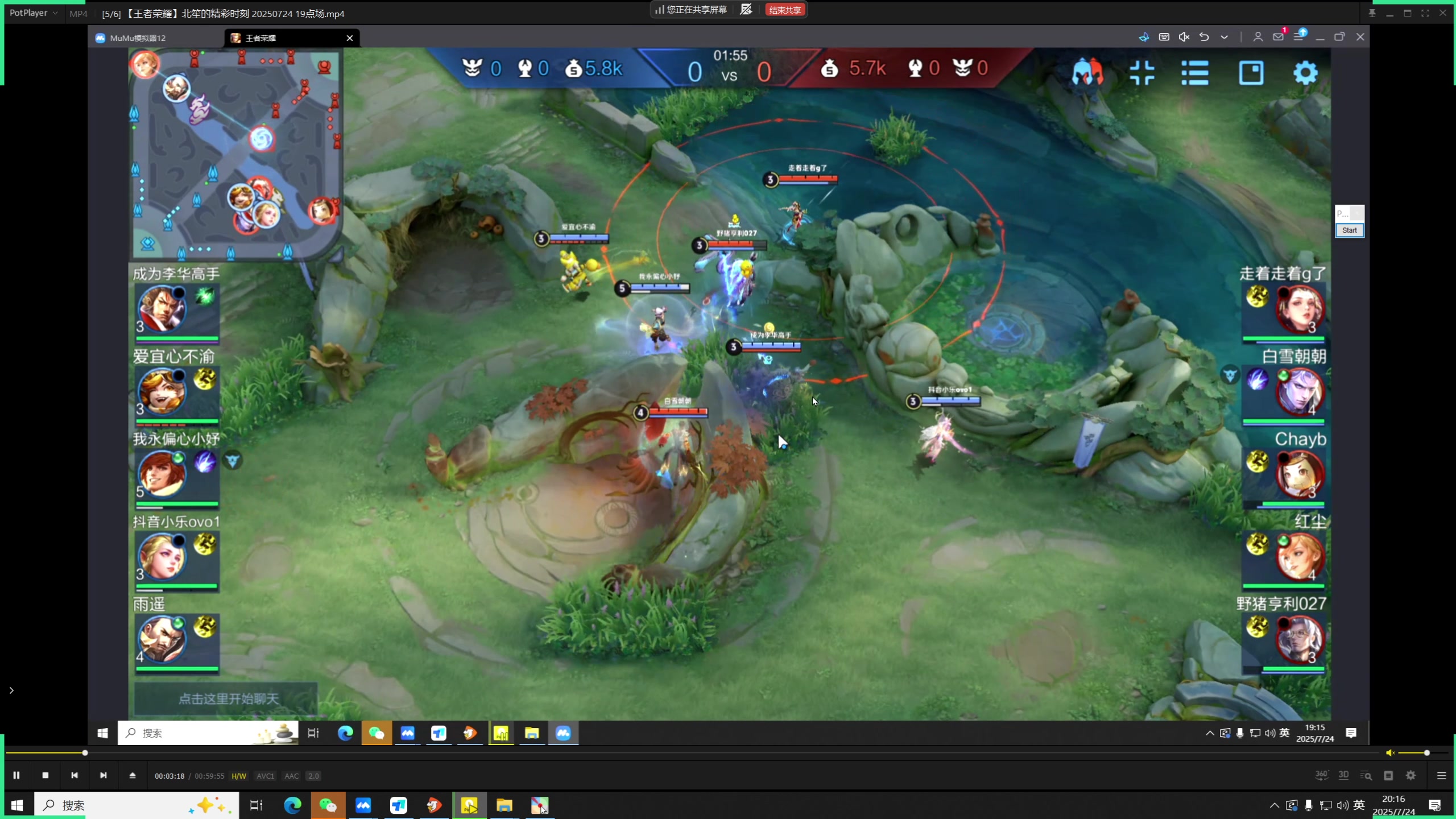Viewport: 1456px width, 819px height.
Task: Open WeChat from the outer Windows taskbar
Action: click(328, 805)
